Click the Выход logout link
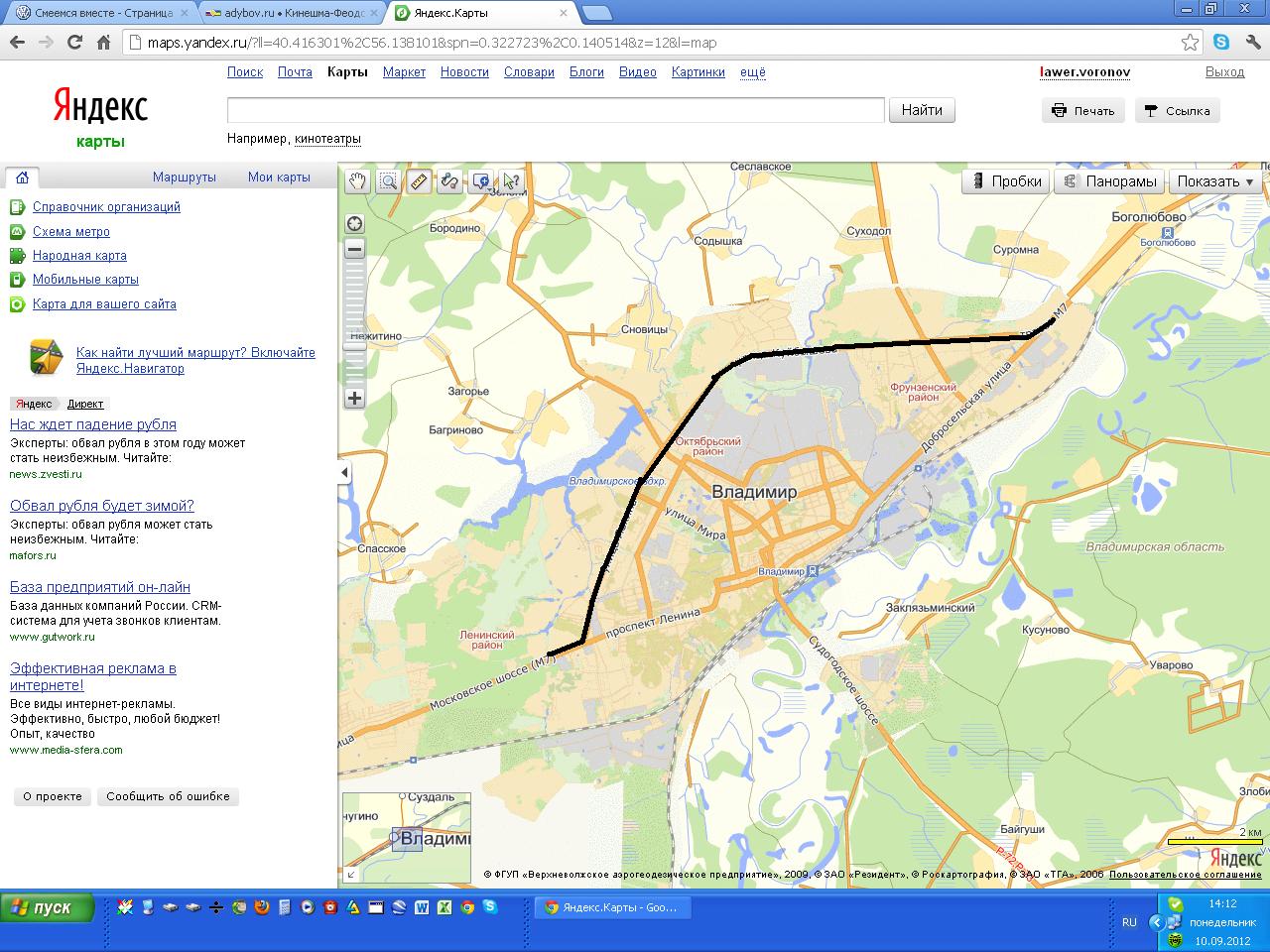1270x952 pixels. pyautogui.click(x=1224, y=72)
